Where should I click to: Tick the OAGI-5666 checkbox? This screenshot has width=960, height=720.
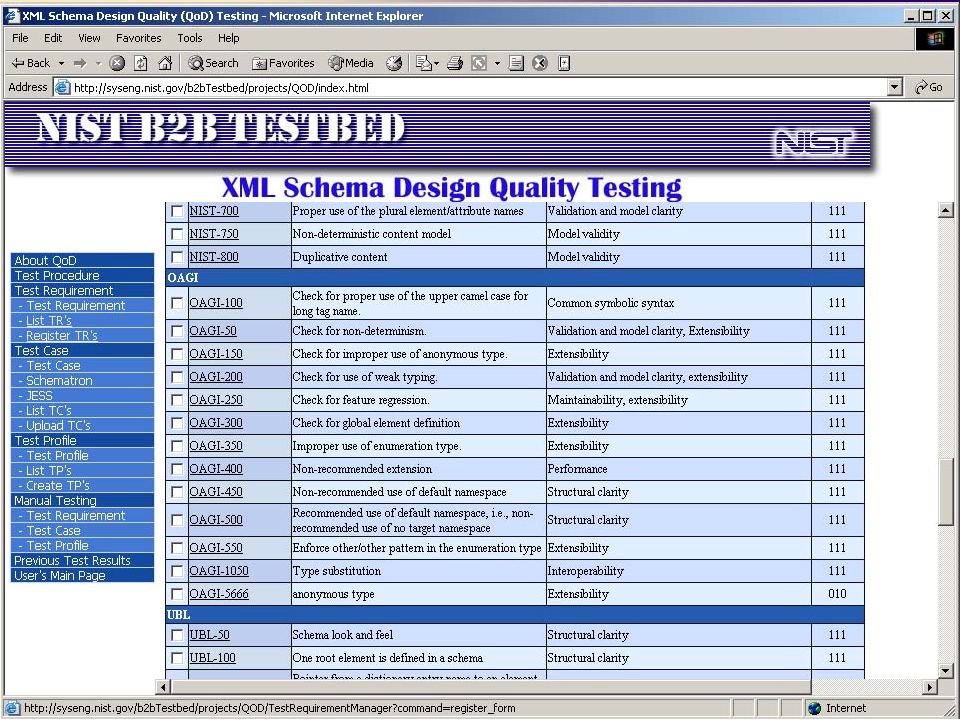(177, 594)
